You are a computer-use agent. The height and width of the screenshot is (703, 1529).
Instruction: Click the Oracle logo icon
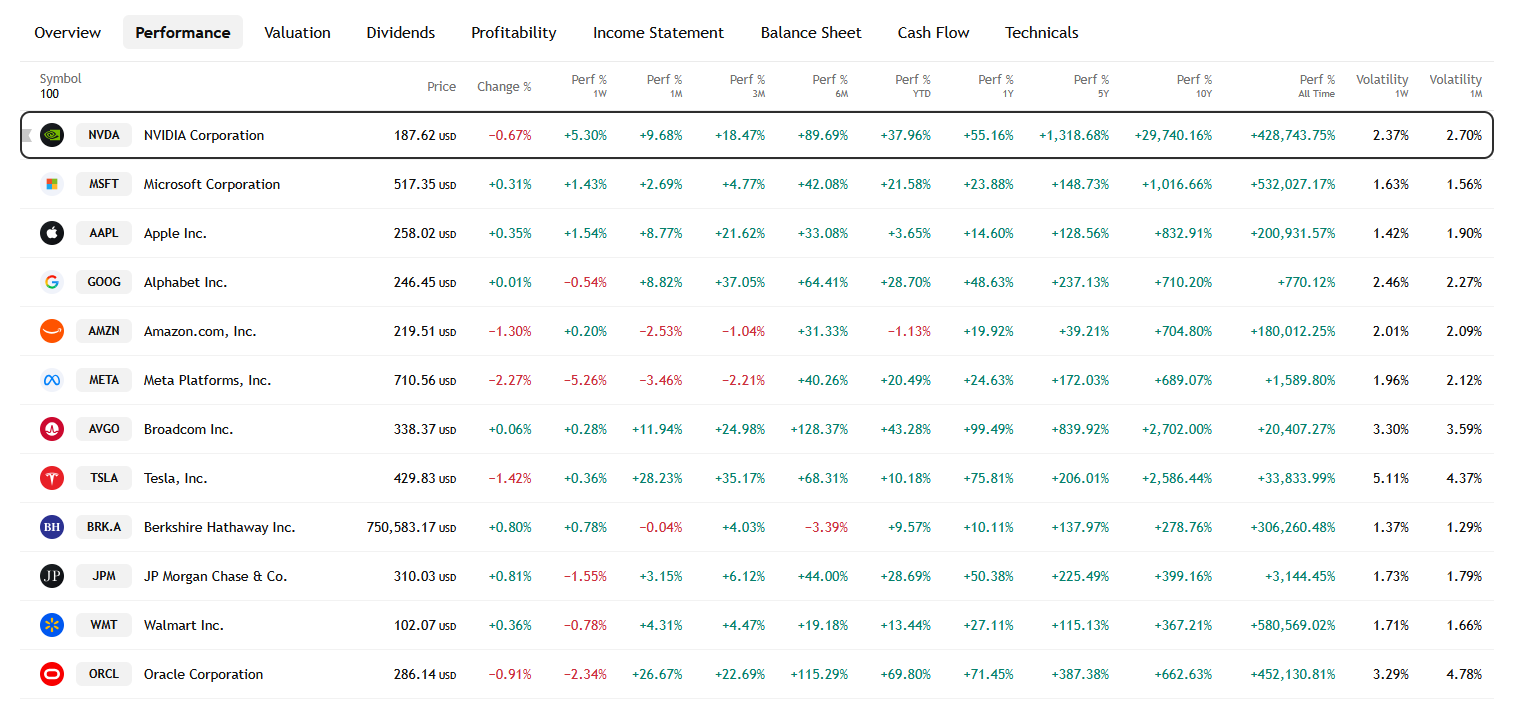coord(51,673)
